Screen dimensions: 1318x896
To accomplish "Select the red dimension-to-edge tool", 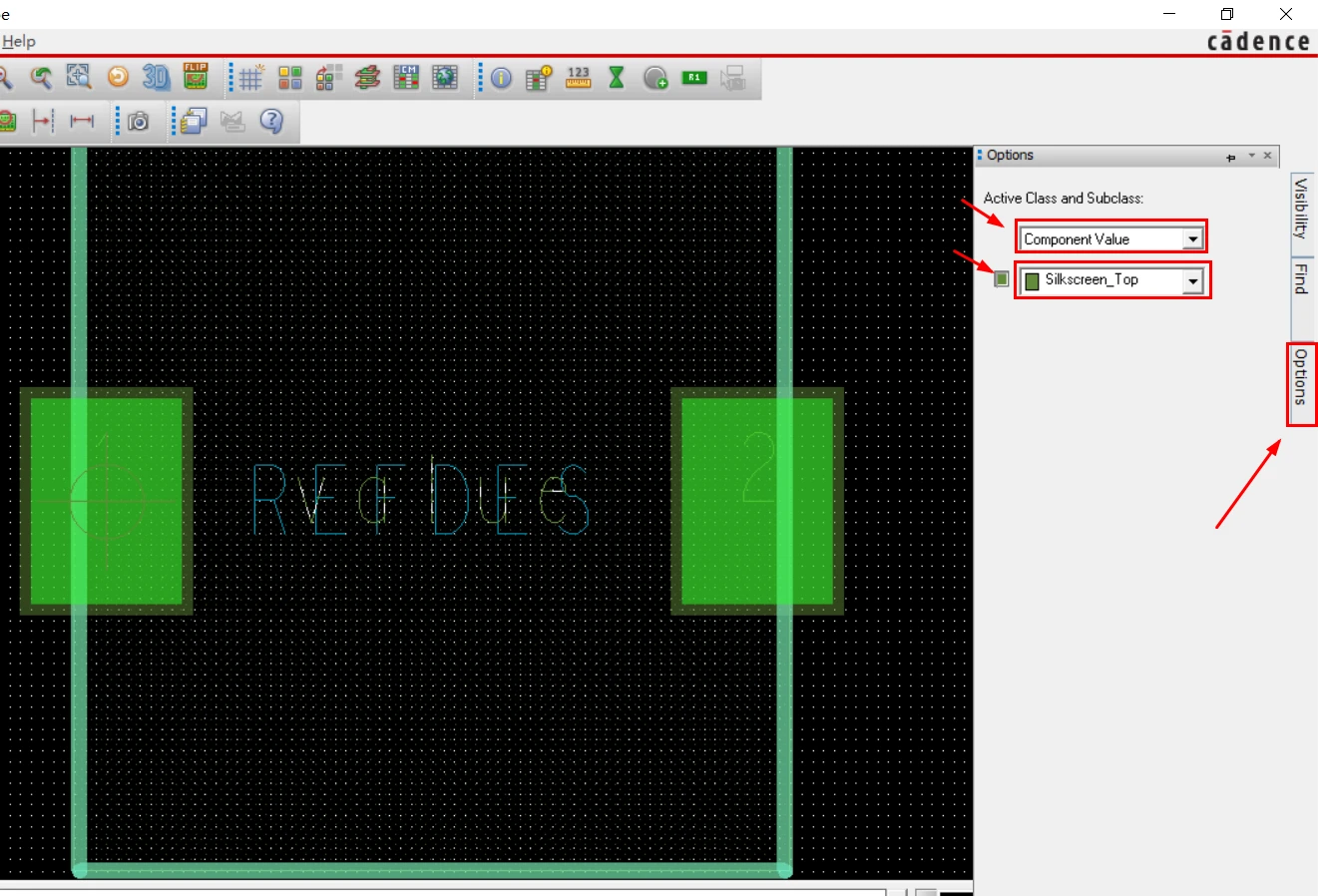I will [x=43, y=122].
